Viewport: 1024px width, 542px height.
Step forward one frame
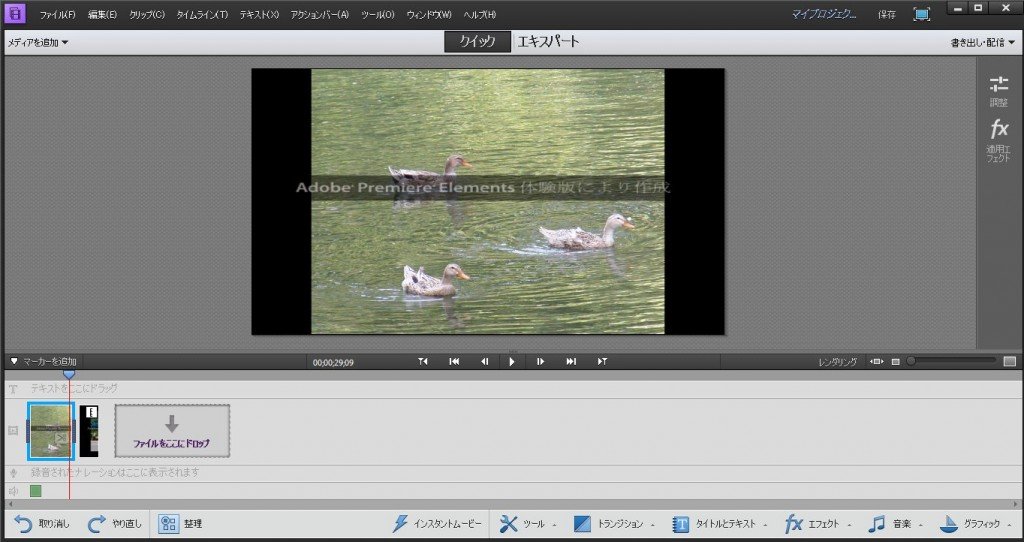(541, 361)
